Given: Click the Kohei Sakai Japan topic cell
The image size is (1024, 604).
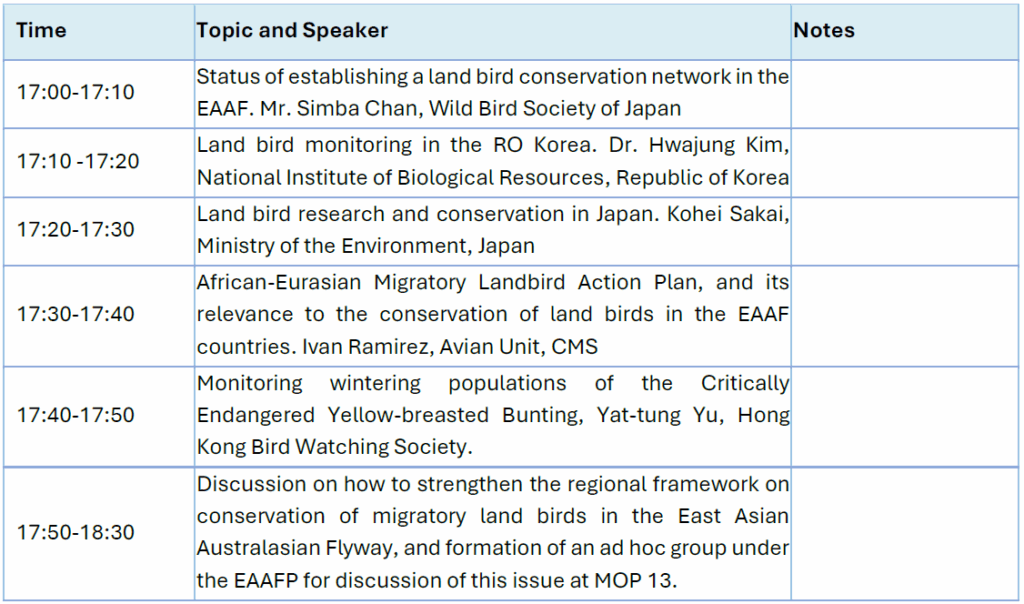Looking at the screenshot, I should (x=492, y=230).
